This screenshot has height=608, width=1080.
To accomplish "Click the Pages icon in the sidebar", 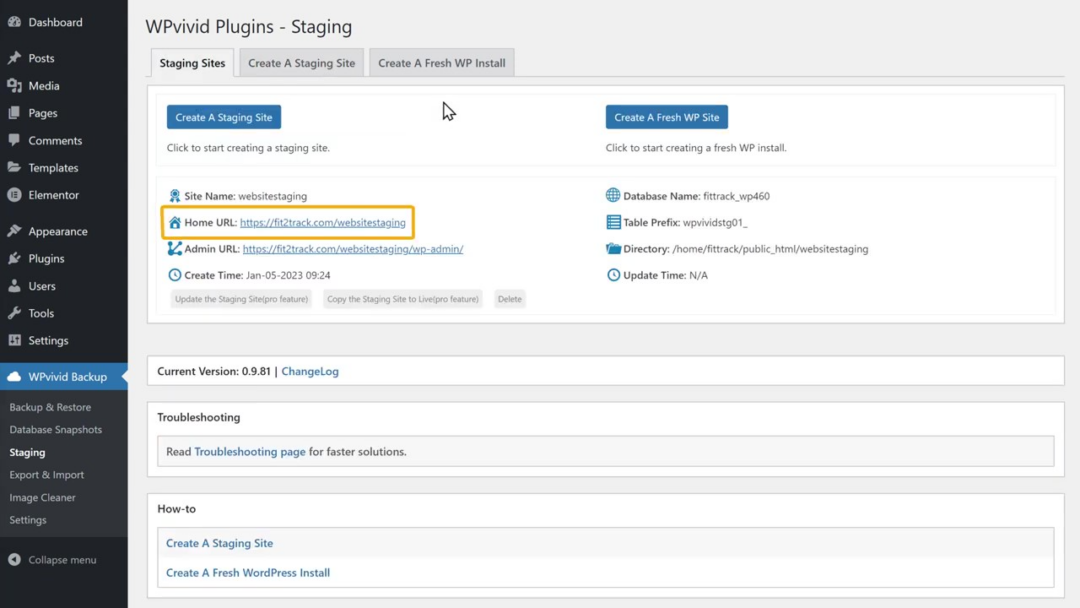I will [14, 113].
